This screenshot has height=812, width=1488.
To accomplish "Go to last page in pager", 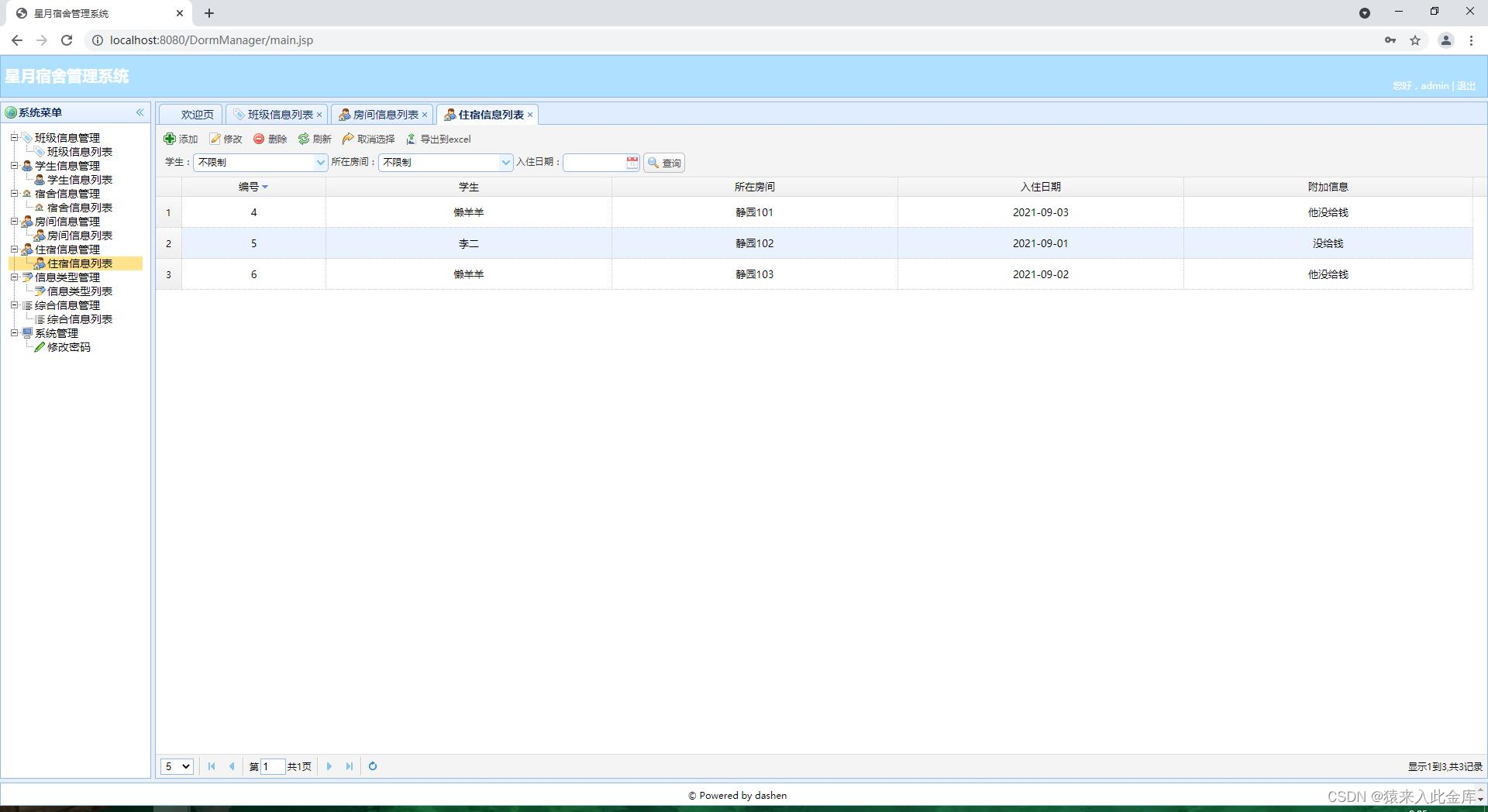I will pos(350,766).
